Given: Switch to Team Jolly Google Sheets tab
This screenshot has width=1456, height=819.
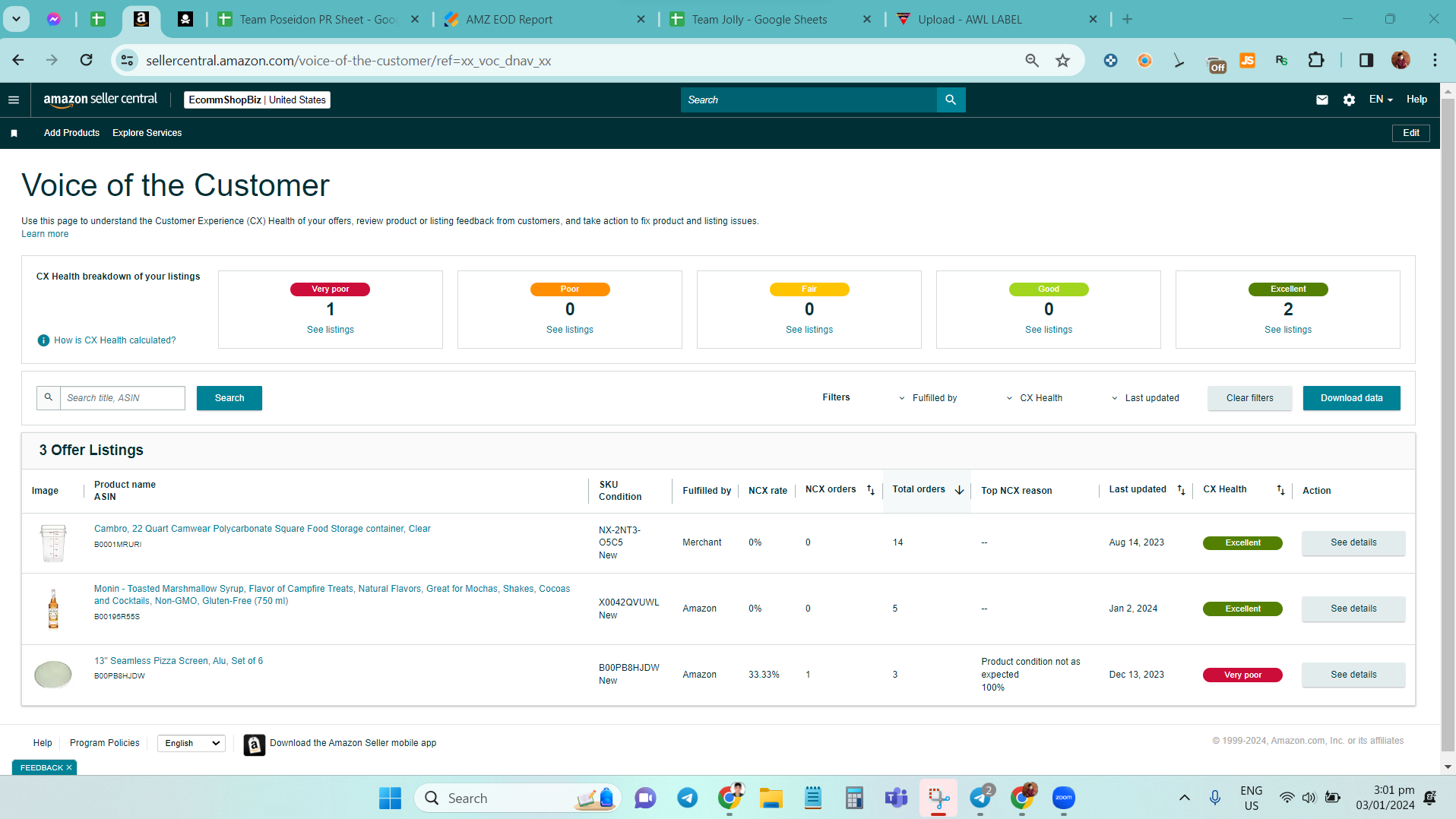Looking at the screenshot, I should [x=771, y=20].
